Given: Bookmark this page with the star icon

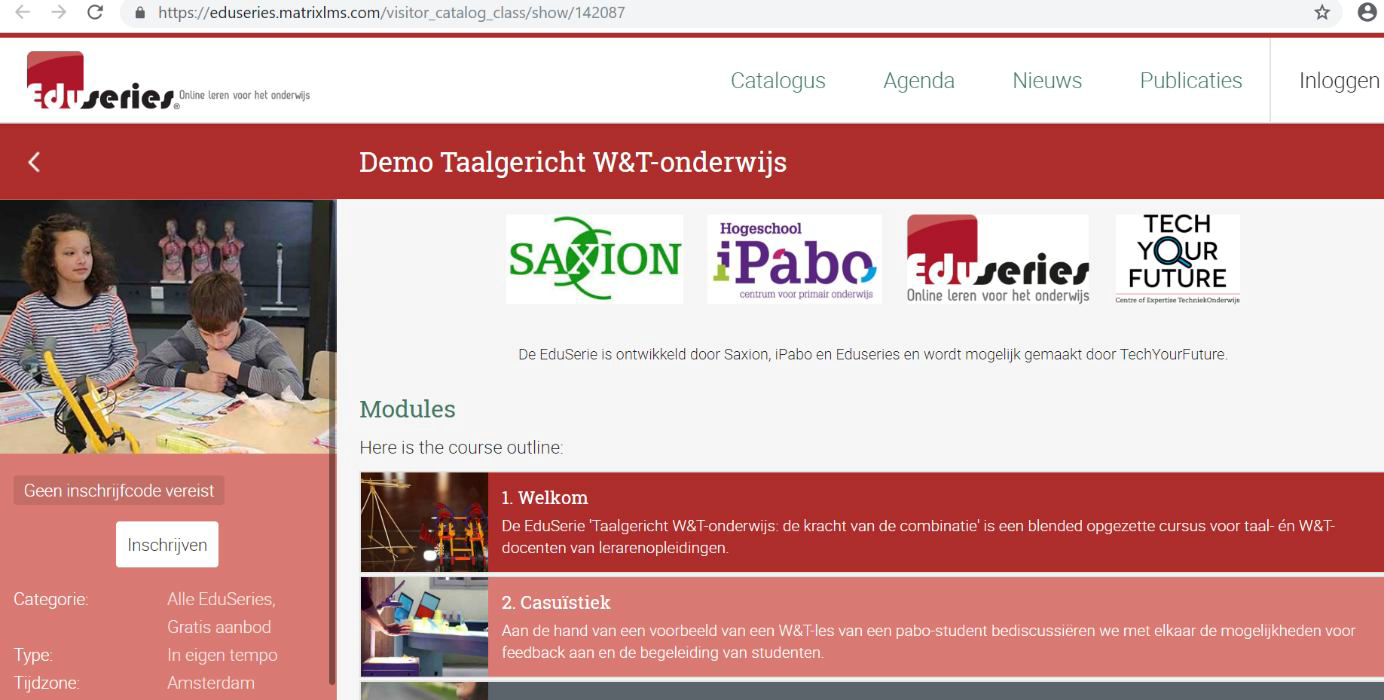Looking at the screenshot, I should coord(1322,12).
